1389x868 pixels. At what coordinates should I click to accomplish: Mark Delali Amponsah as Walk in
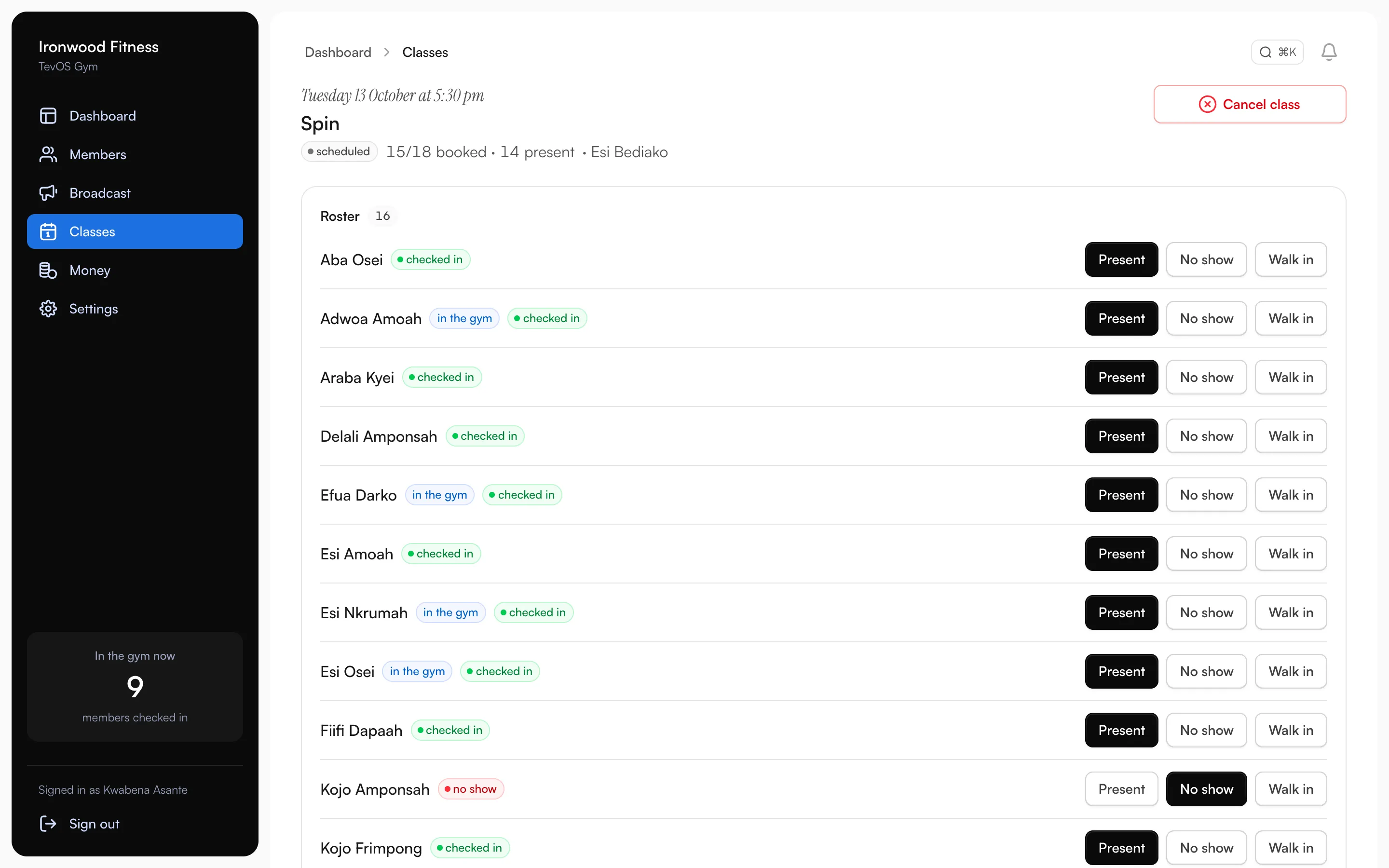(1290, 436)
